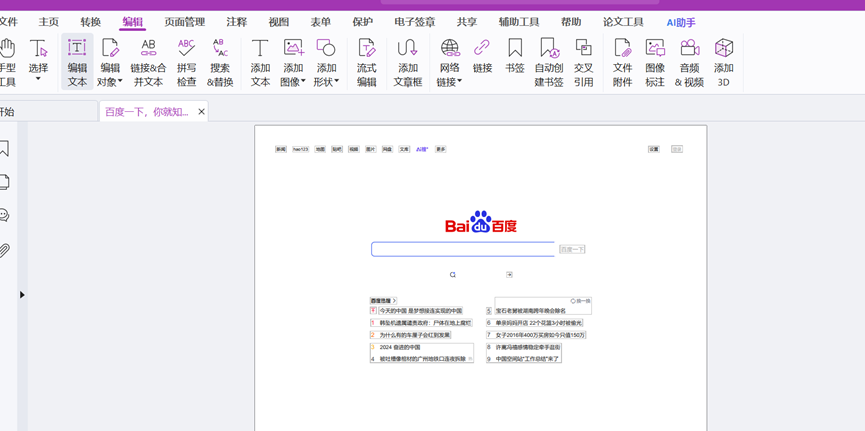The width and height of the screenshot is (865, 431).
Task: Open the 帮助 ribbon tab
Action: (x=571, y=22)
